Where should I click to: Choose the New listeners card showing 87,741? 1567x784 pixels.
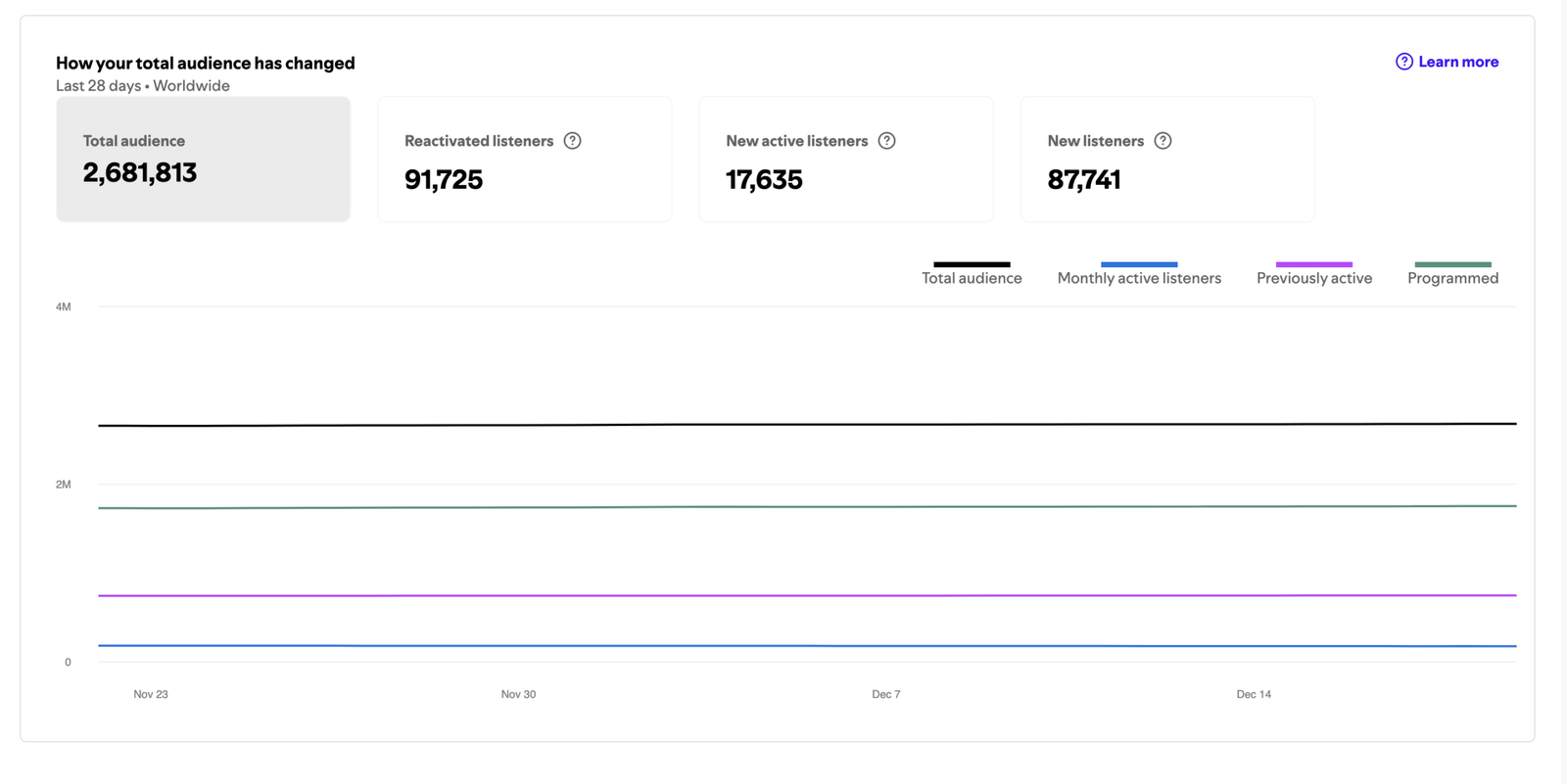[1166, 160]
